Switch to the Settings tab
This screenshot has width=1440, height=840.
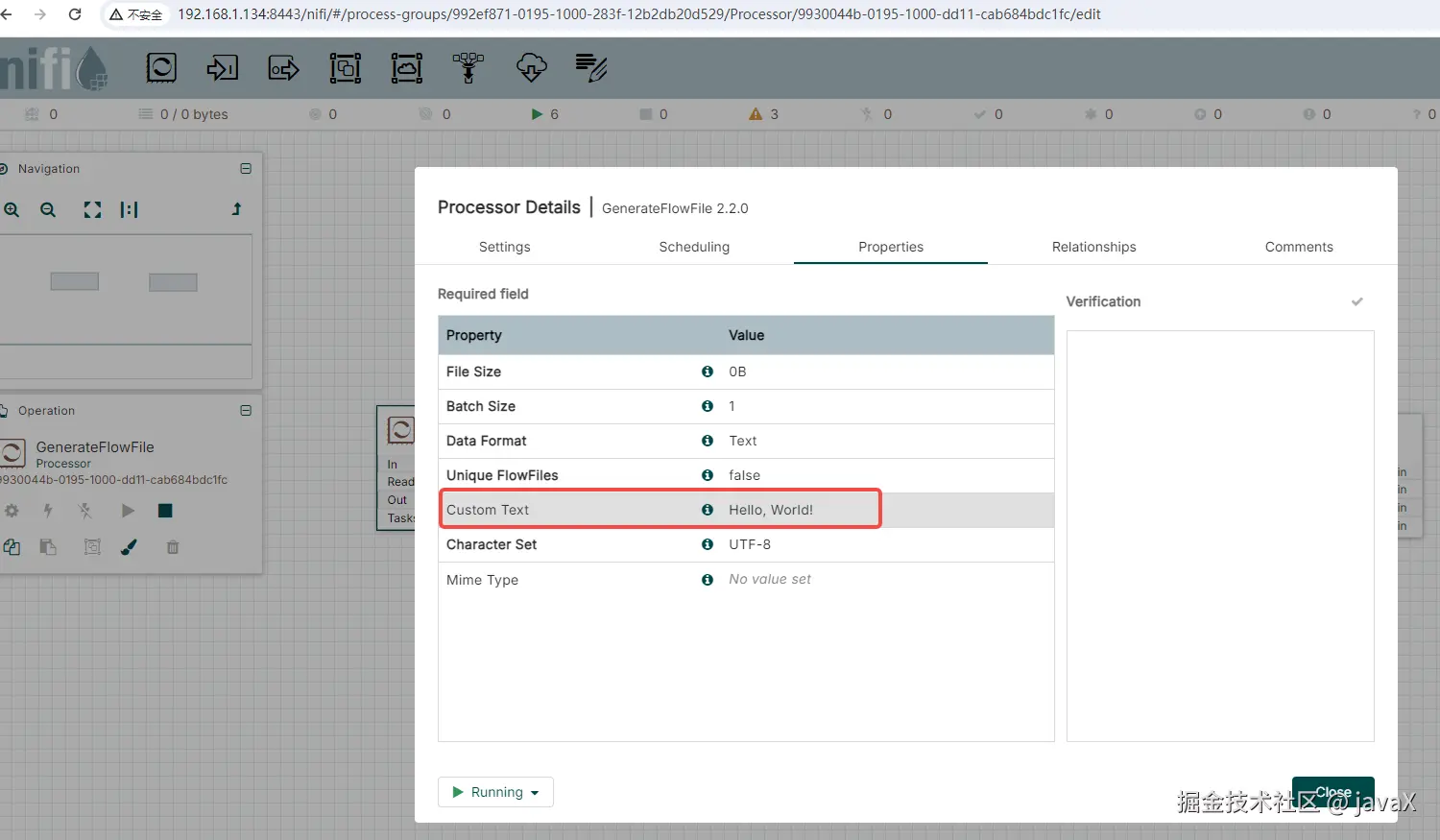(x=504, y=247)
